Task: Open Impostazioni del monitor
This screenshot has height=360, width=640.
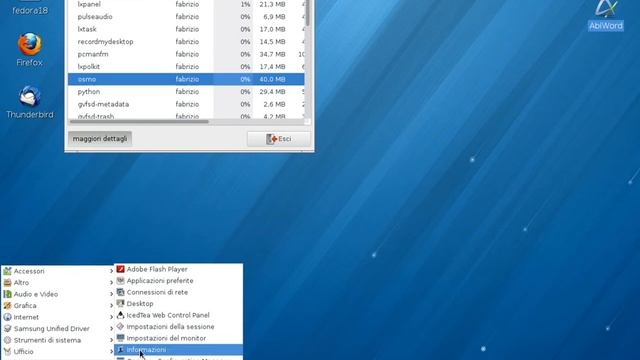Action: tap(178, 338)
